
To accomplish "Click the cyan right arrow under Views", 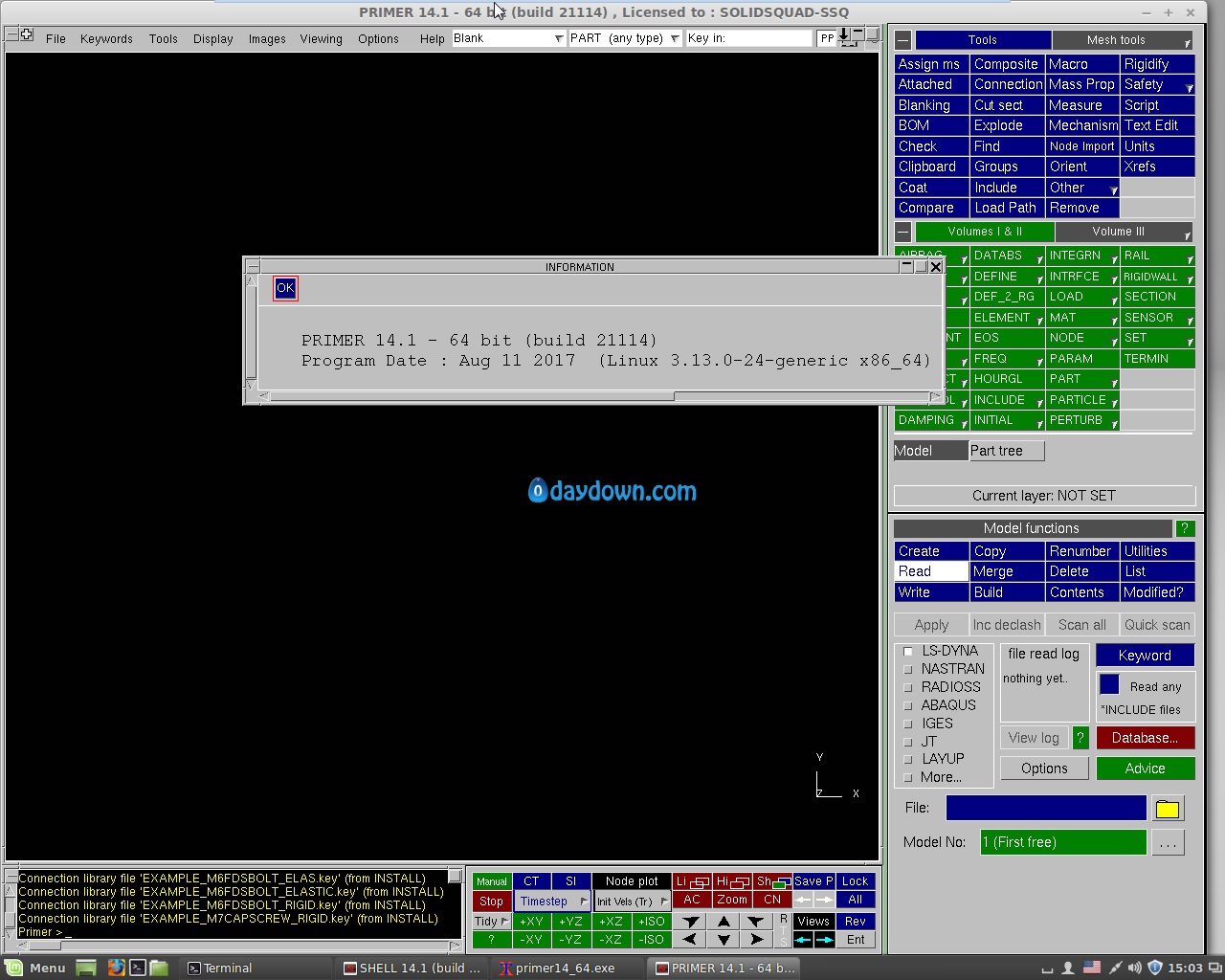I will (x=824, y=940).
